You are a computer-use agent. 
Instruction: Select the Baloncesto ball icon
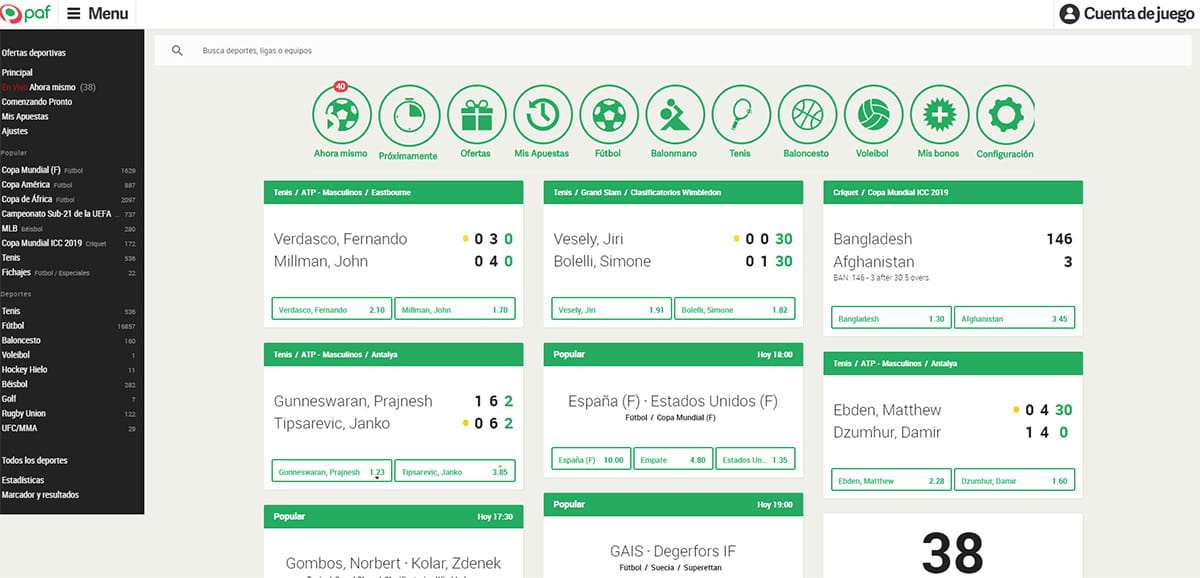coord(807,115)
